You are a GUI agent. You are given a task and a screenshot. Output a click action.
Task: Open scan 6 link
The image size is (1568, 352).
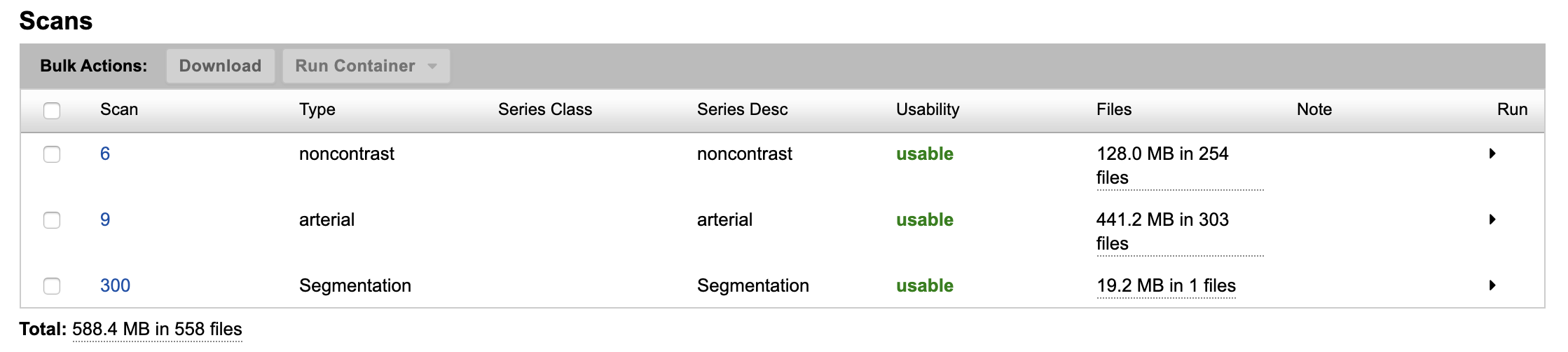click(x=105, y=154)
